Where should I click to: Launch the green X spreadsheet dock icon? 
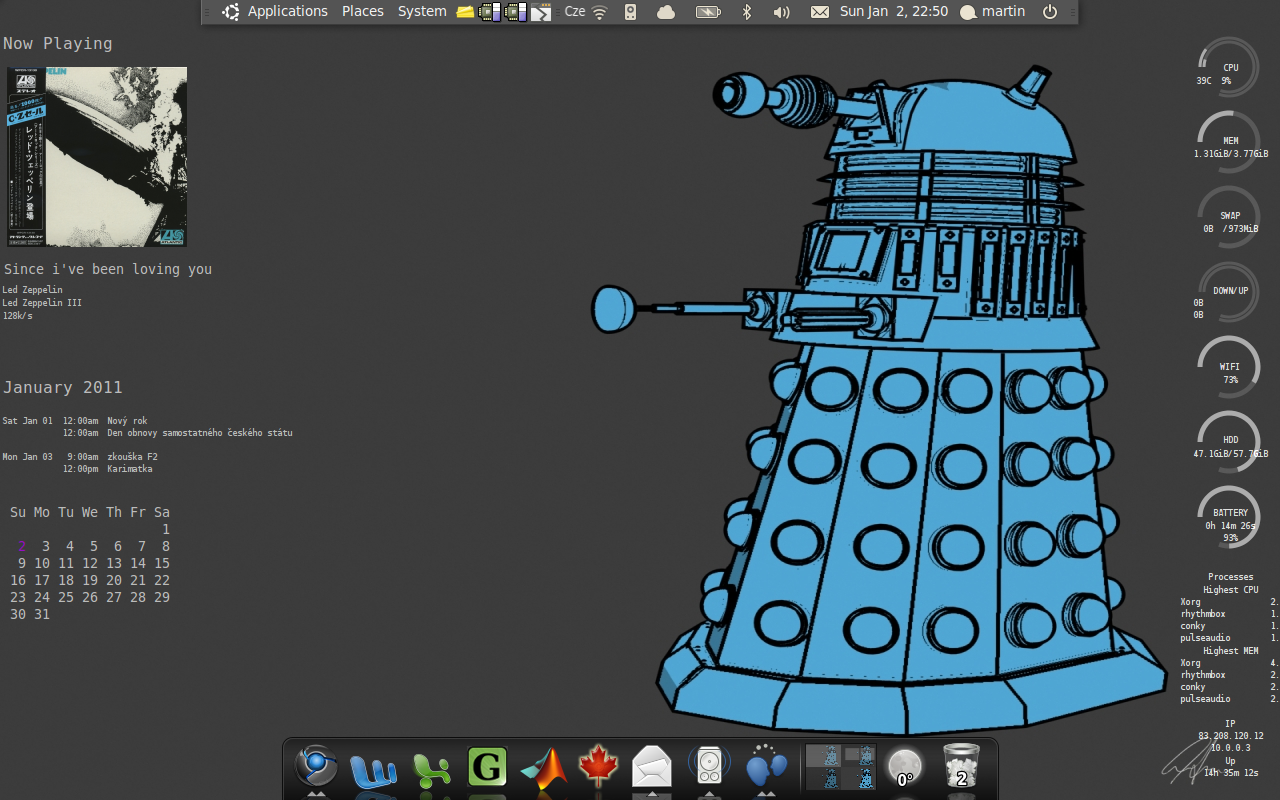tap(431, 769)
